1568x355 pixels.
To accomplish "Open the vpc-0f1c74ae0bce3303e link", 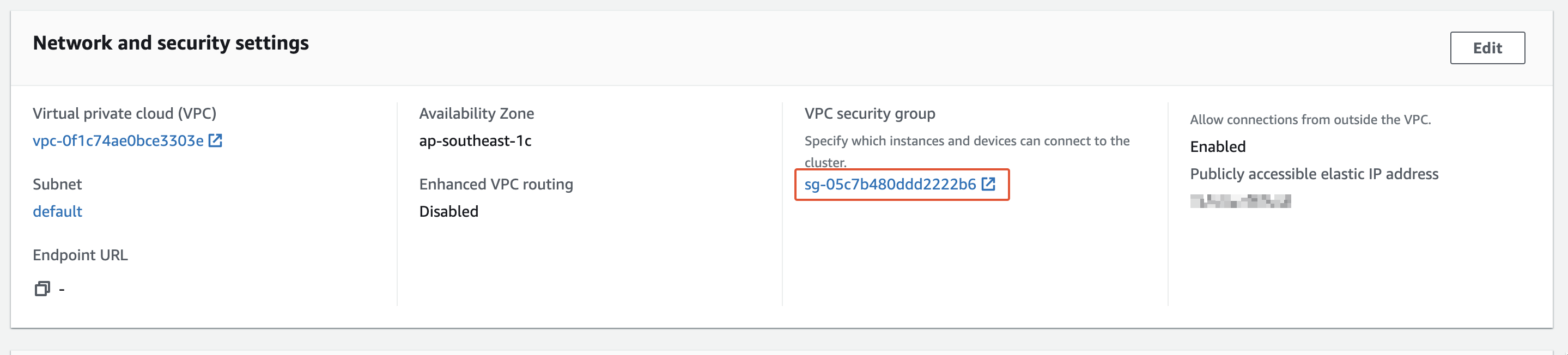I will [118, 141].
